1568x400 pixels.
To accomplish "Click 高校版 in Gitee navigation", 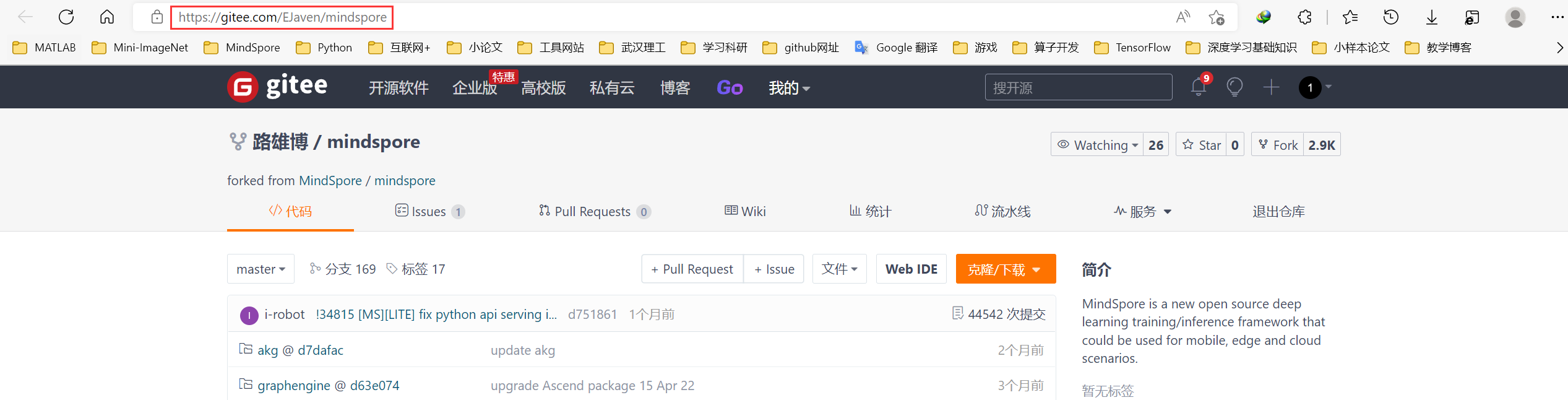I will tap(543, 88).
